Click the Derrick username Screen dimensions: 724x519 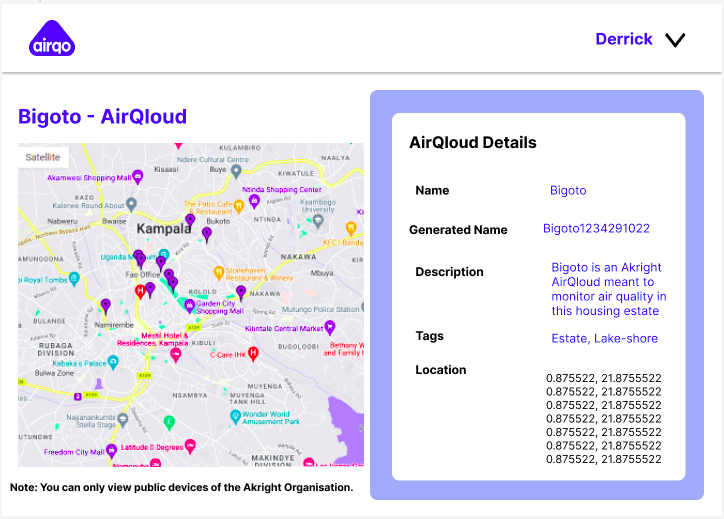[x=624, y=39]
